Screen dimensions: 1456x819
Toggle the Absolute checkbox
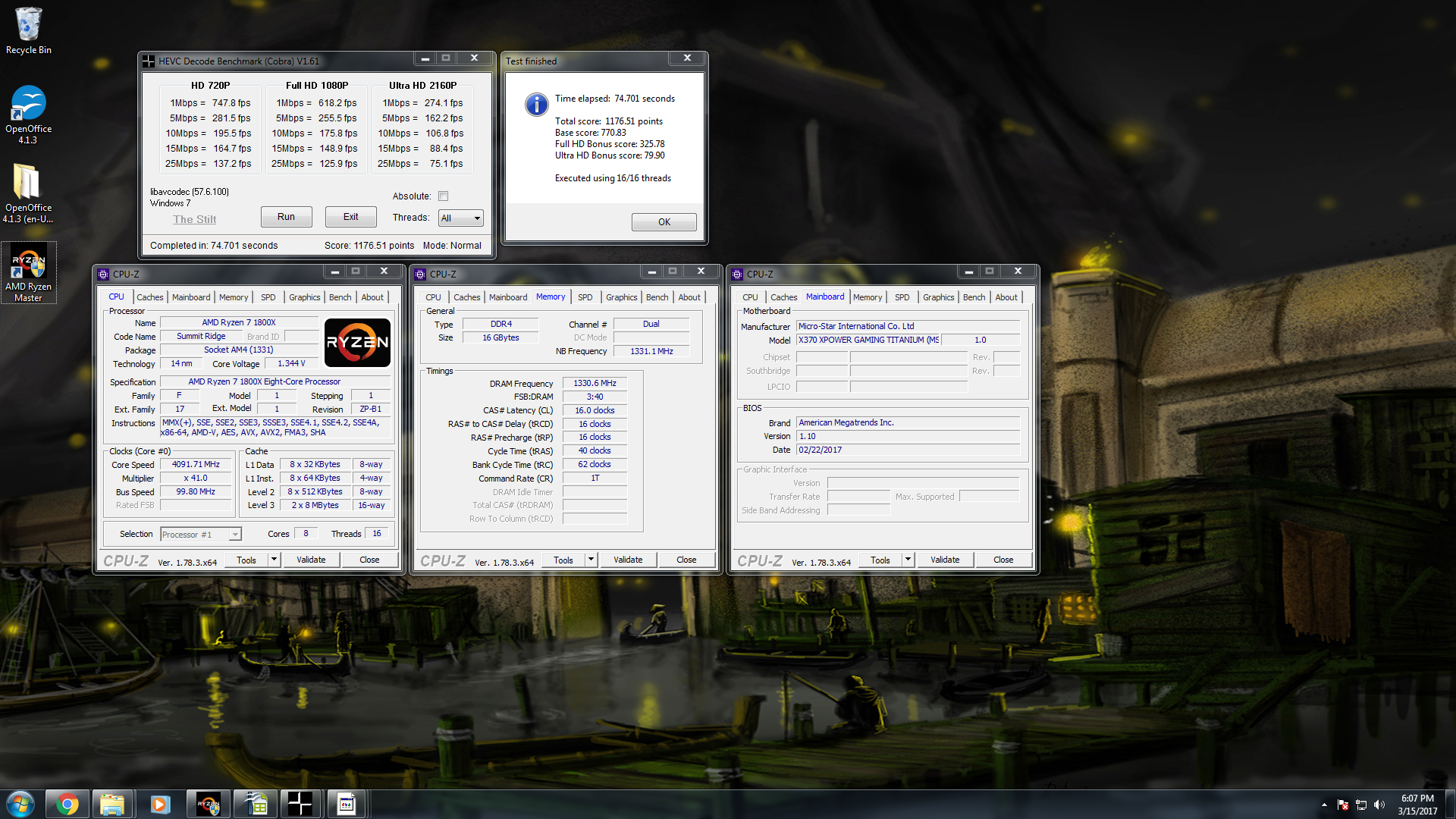pos(444,196)
